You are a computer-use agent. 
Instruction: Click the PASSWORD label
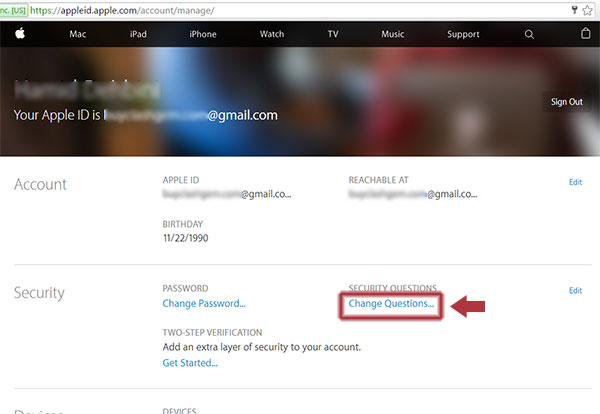(186, 288)
